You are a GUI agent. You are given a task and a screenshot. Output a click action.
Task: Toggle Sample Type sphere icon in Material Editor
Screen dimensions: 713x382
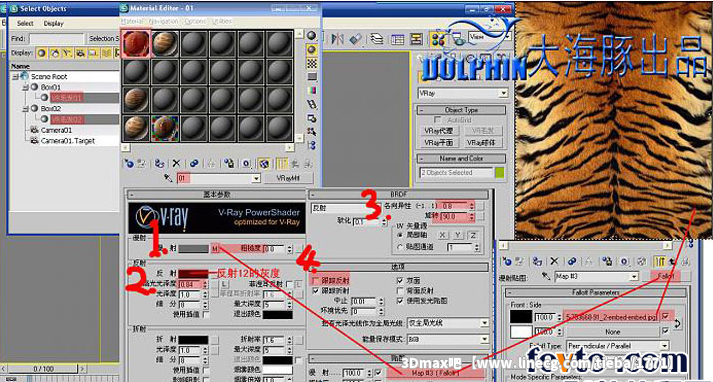312,35
